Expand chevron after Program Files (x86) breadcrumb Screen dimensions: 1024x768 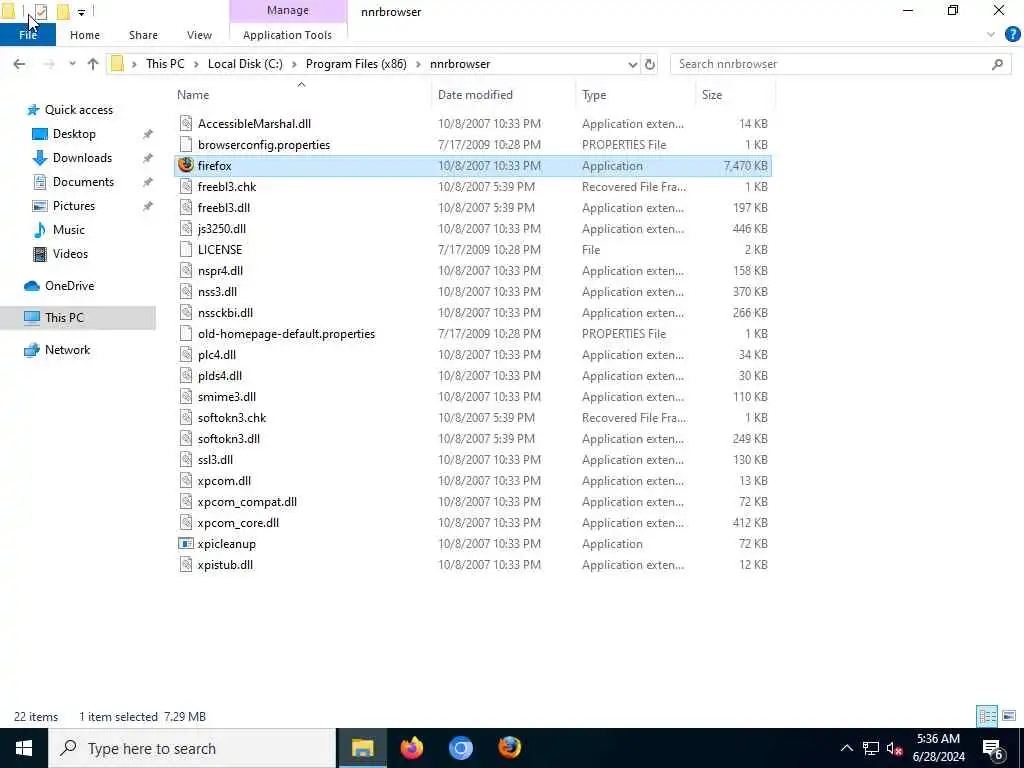point(418,64)
